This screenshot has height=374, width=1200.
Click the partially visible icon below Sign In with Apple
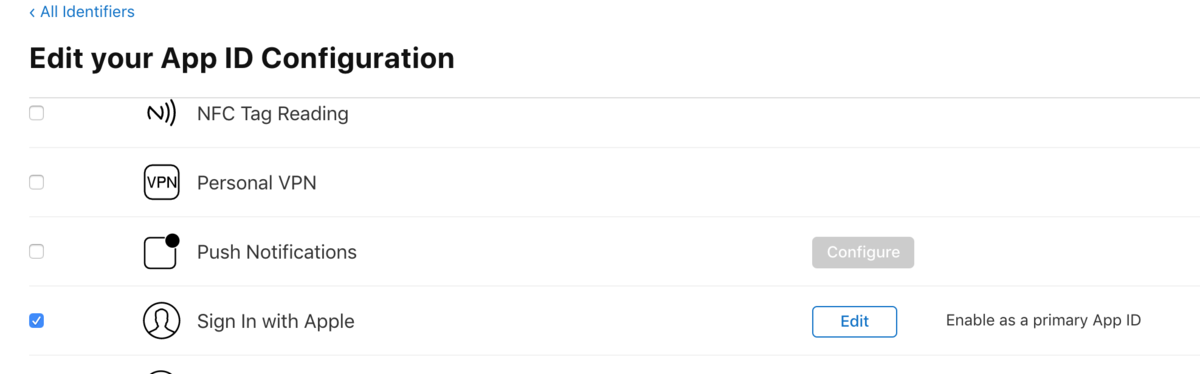coord(161,371)
